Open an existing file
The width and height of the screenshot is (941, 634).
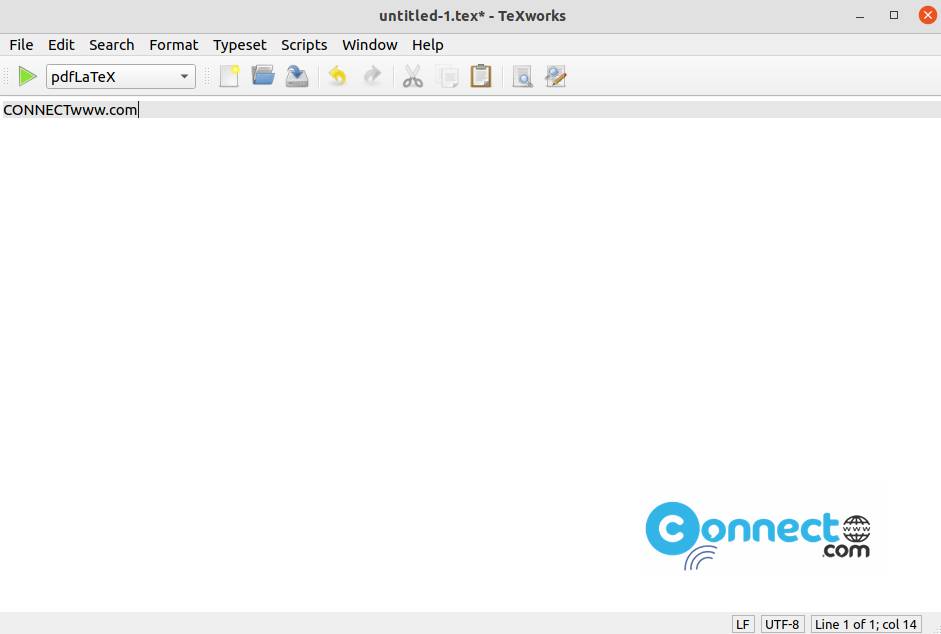[263, 76]
